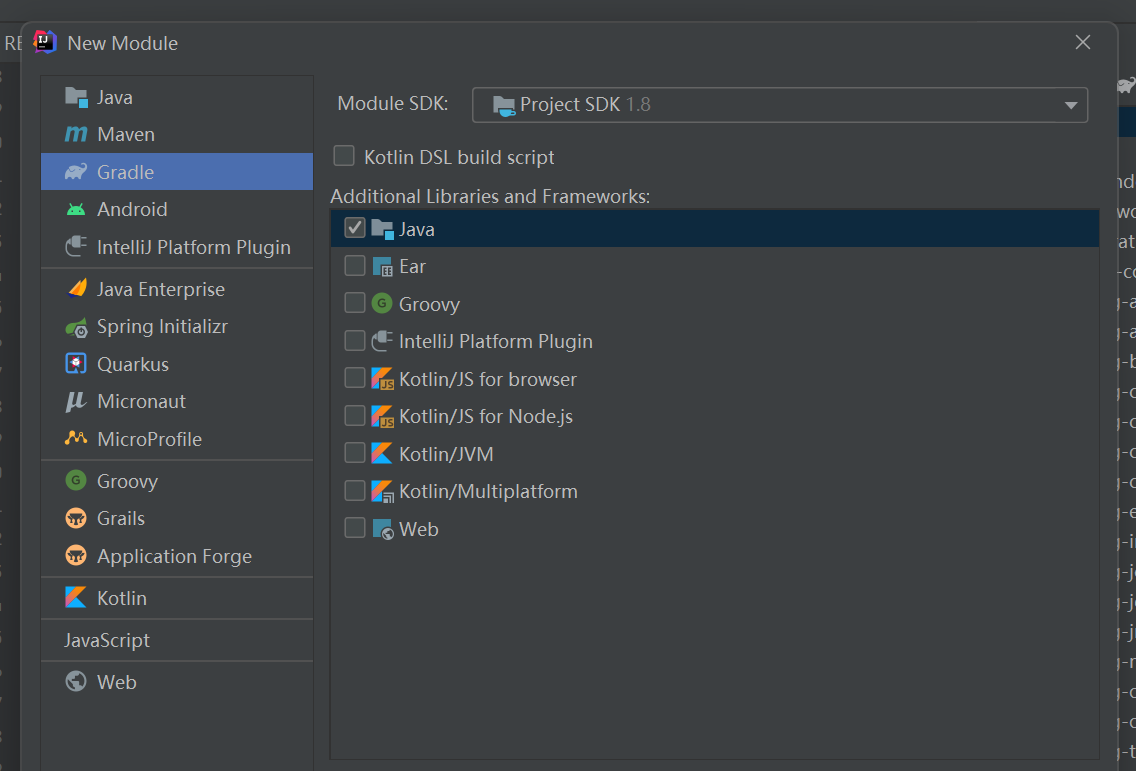Check the Kotlin/JVM framework checkbox
The width and height of the screenshot is (1136, 771).
(x=355, y=454)
